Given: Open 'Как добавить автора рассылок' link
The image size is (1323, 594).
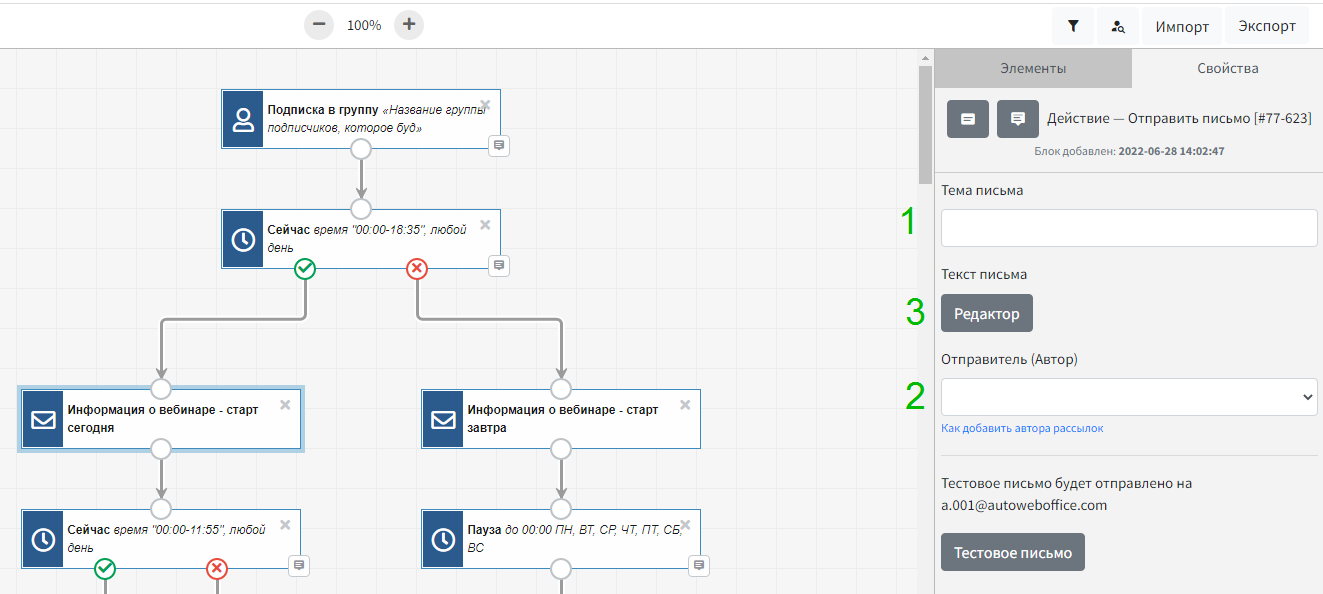Looking at the screenshot, I should 1022,428.
